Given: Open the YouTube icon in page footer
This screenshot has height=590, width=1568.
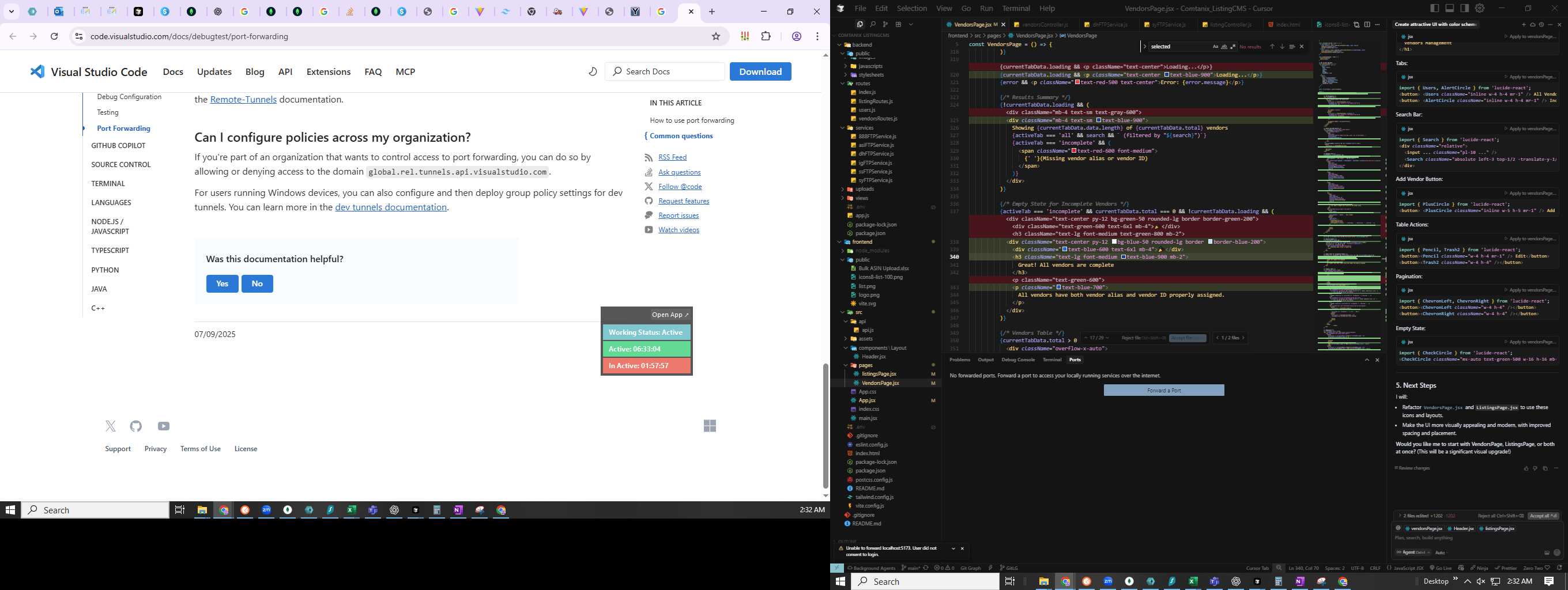Looking at the screenshot, I should (163, 426).
